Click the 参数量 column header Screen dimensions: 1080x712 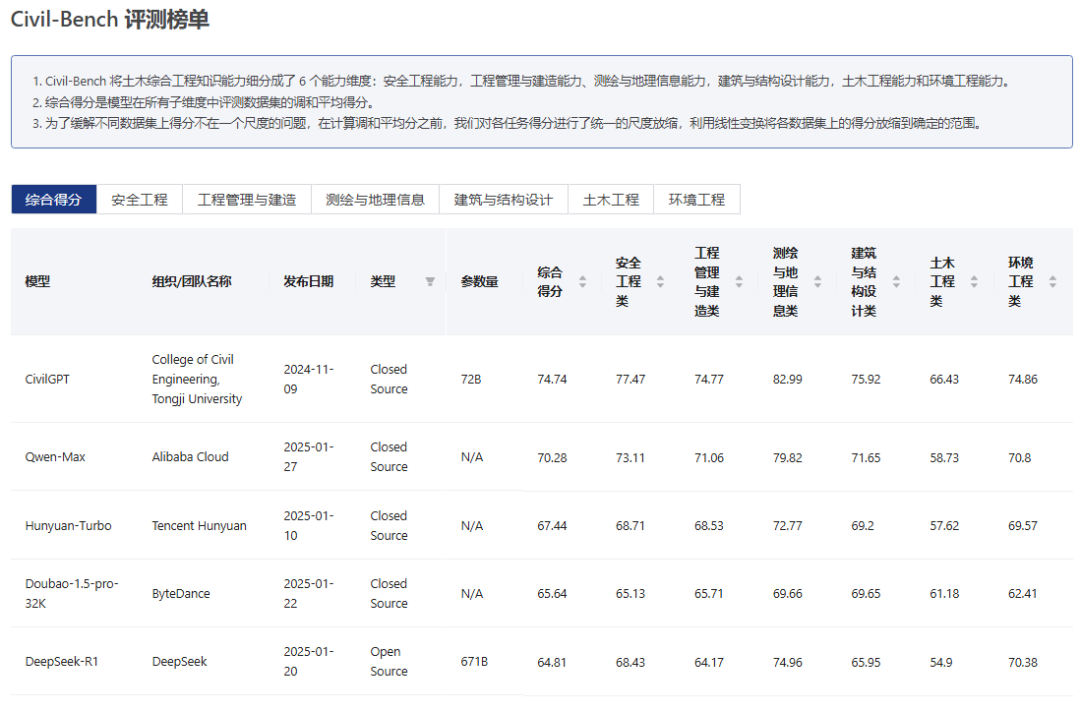coord(479,282)
